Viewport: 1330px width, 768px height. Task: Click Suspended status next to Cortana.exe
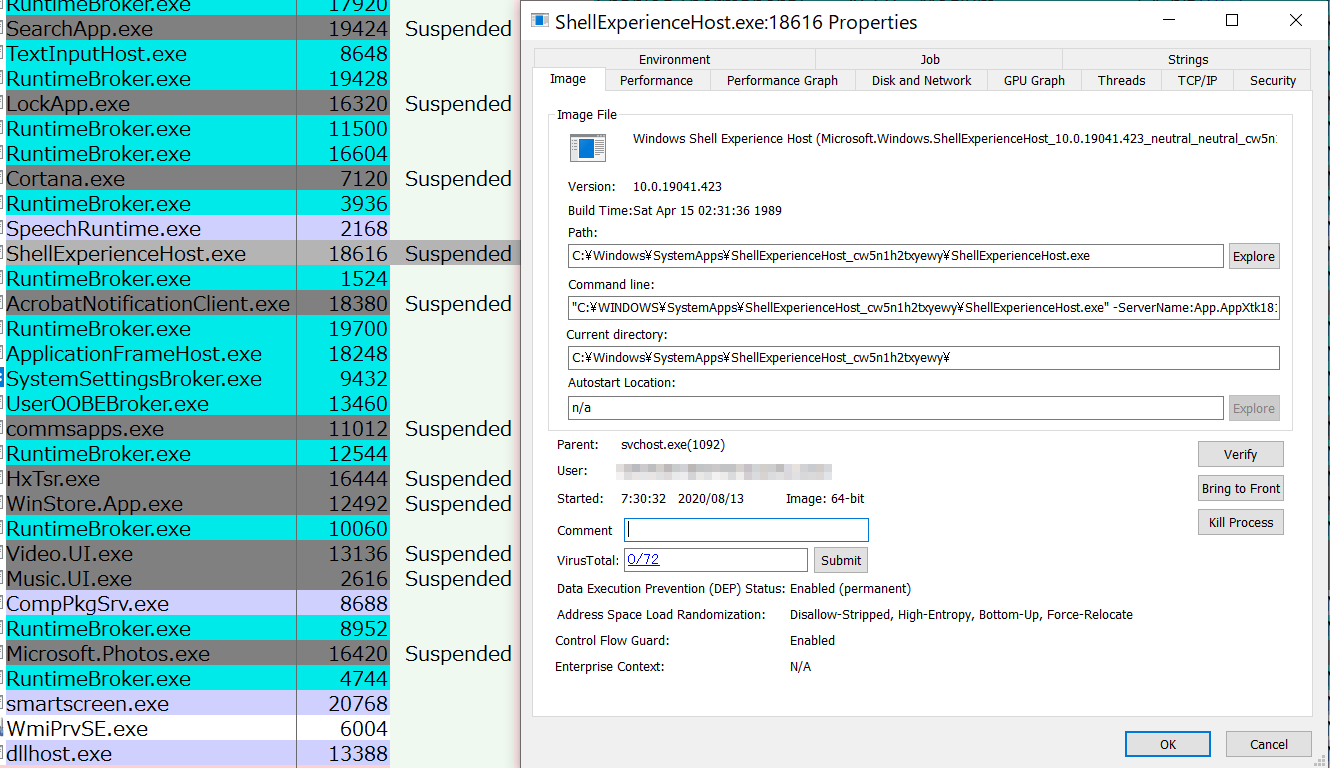click(458, 179)
